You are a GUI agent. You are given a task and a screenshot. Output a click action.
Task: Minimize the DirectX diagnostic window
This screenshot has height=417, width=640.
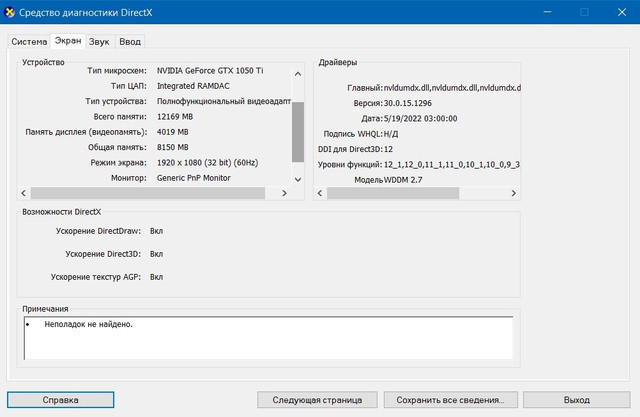547,12
